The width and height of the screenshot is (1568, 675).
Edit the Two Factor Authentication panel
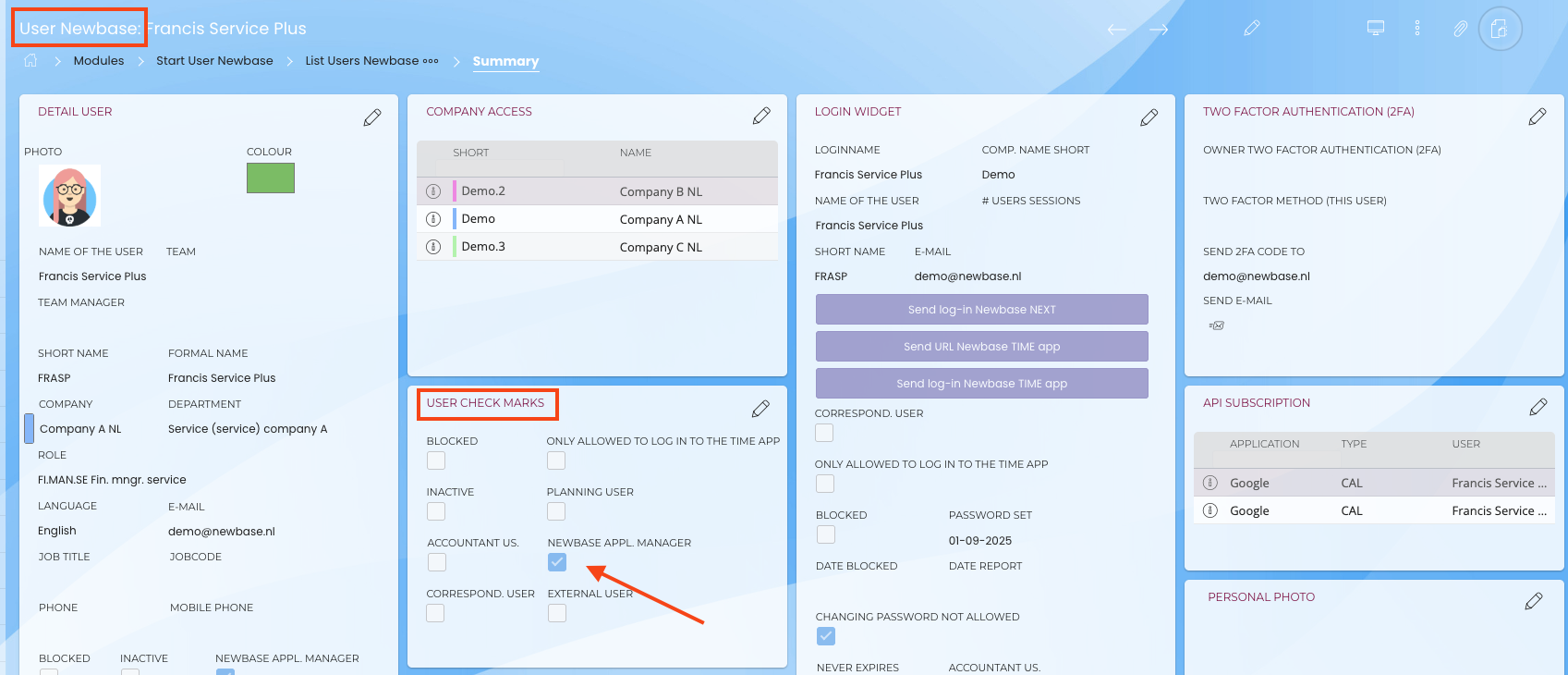point(1538,117)
